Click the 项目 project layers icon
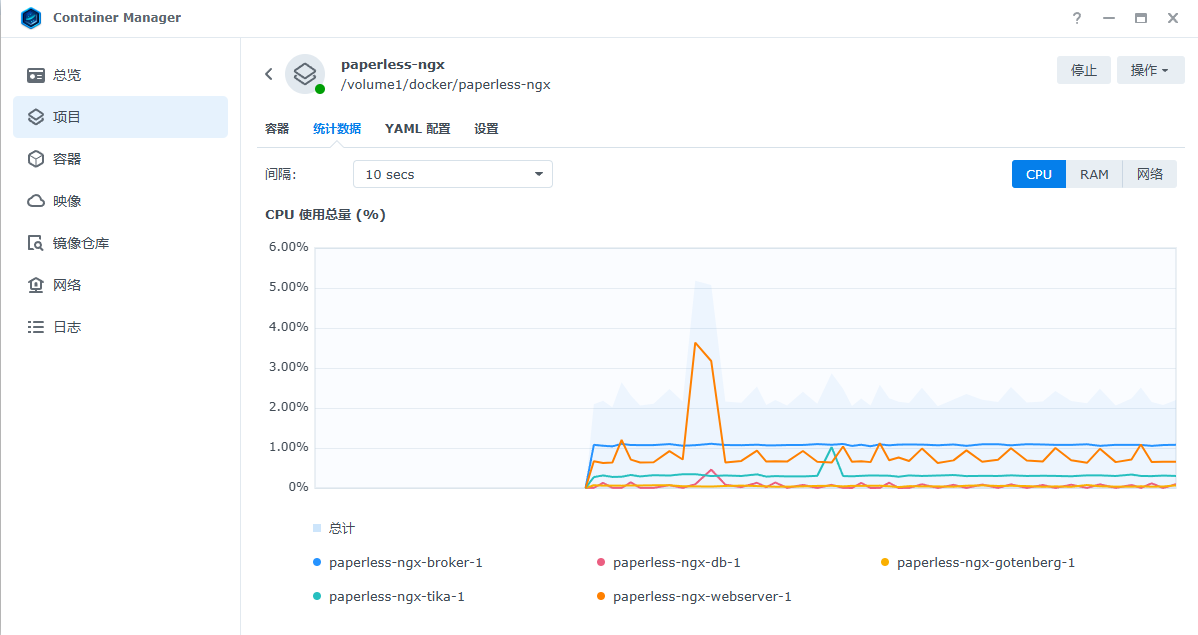The image size is (1198, 635). click(36, 117)
